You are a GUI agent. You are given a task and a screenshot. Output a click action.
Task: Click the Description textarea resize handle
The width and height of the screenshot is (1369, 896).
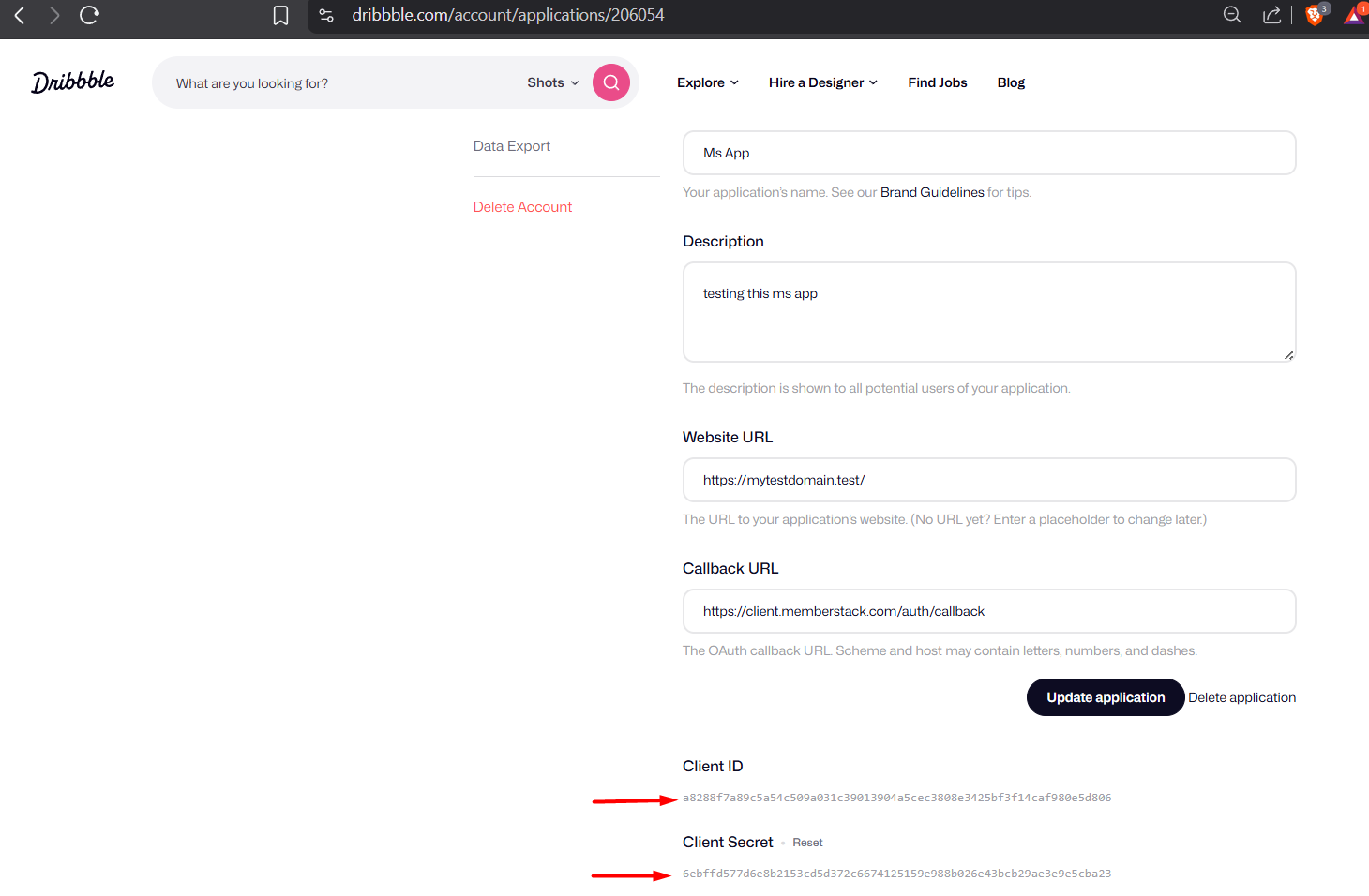(x=1289, y=355)
